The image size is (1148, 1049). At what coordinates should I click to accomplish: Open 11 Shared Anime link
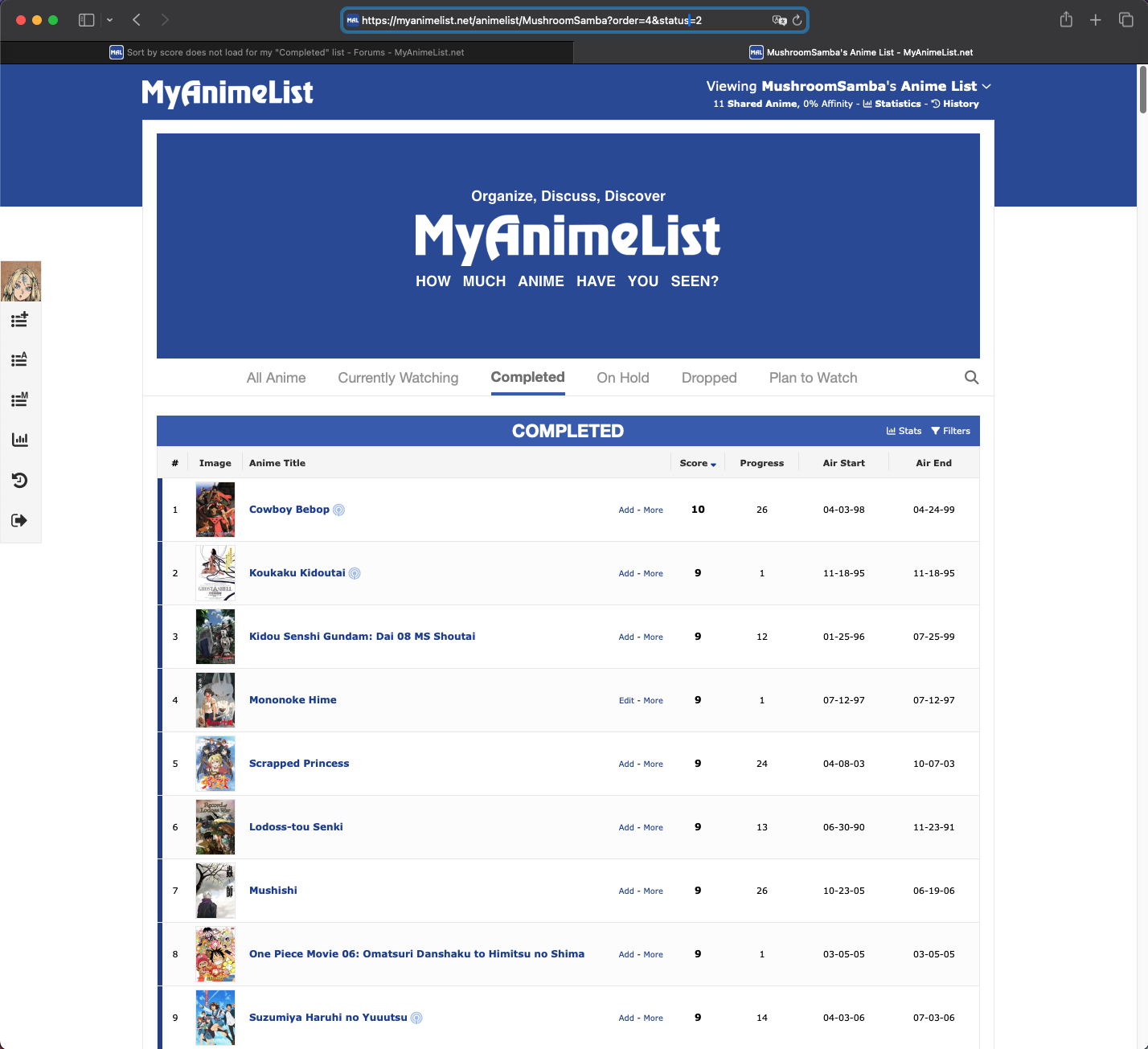[755, 104]
